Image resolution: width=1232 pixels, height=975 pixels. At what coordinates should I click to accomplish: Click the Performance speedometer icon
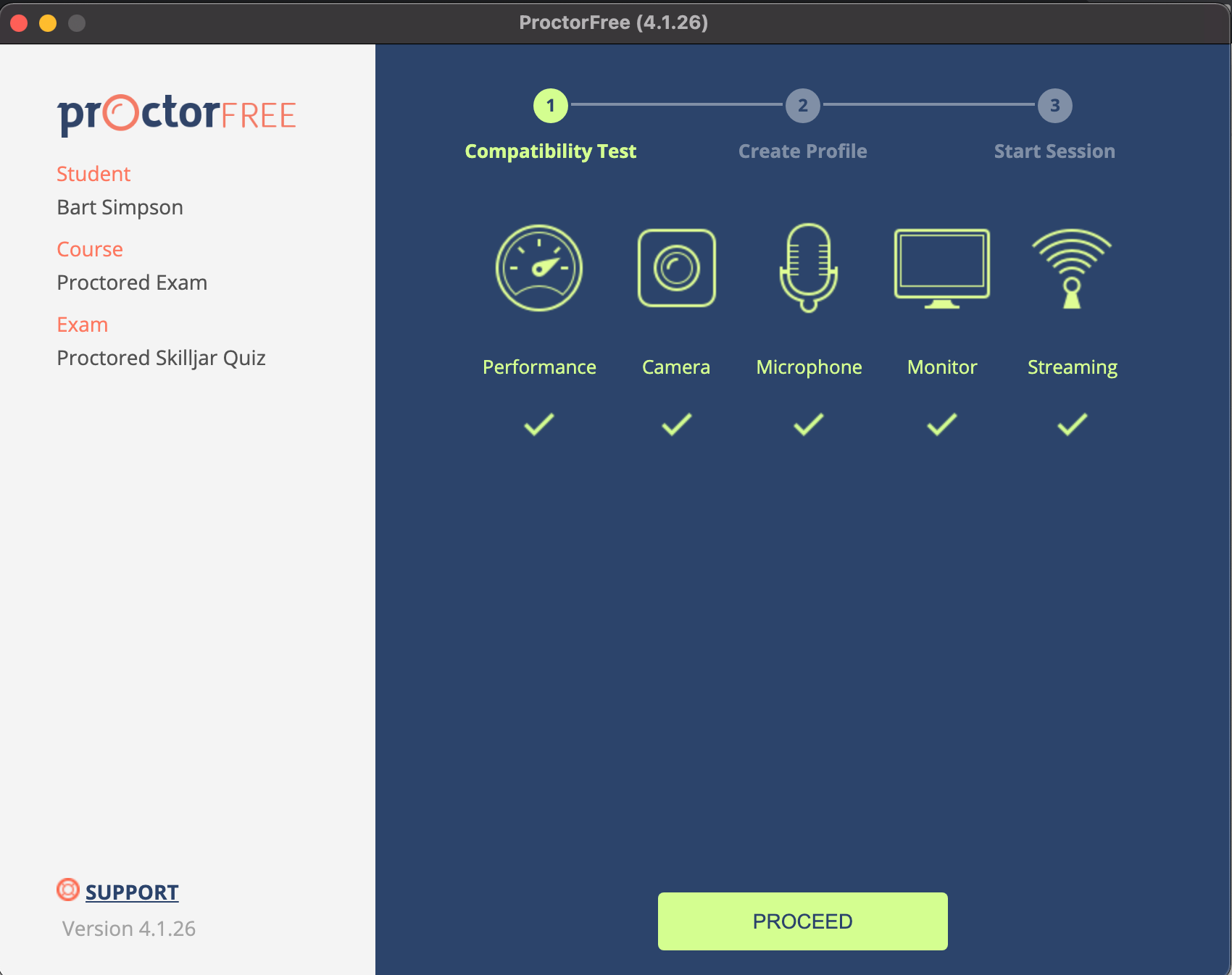(x=539, y=268)
